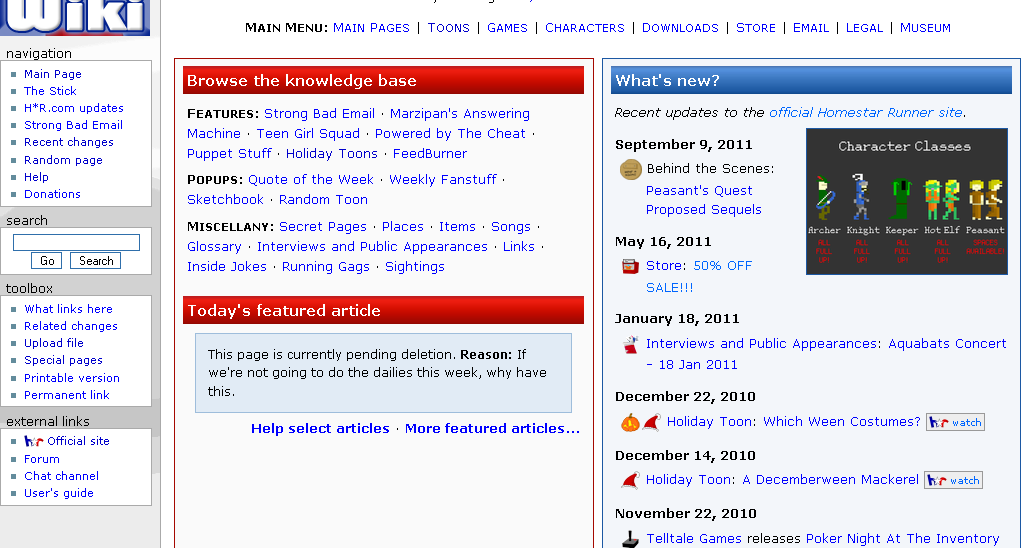Open the Donations sidebar link
This screenshot has width=1034, height=548.
[x=52, y=194]
